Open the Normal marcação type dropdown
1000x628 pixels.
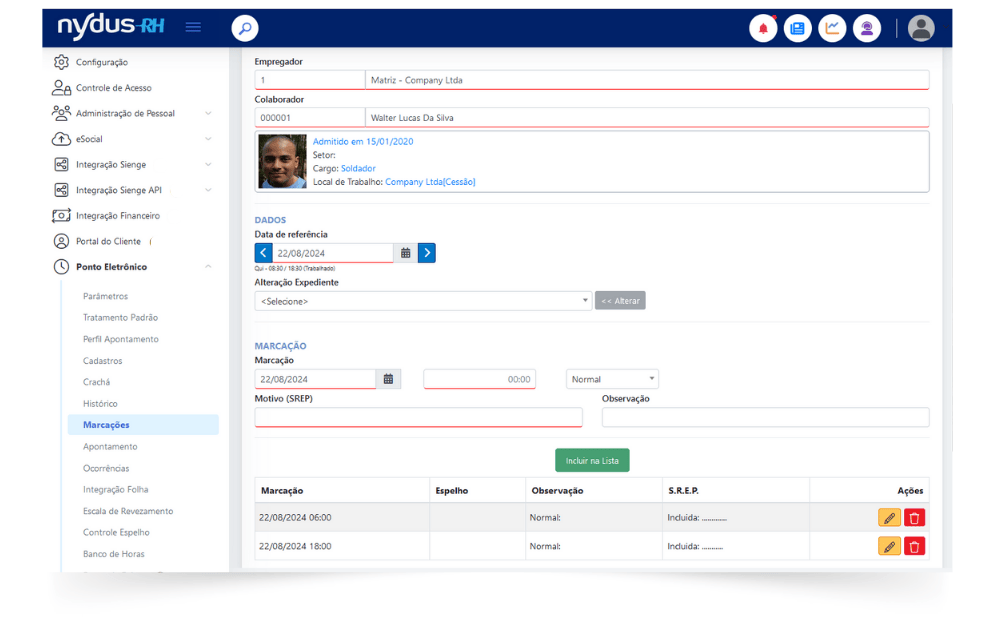[x=612, y=379]
